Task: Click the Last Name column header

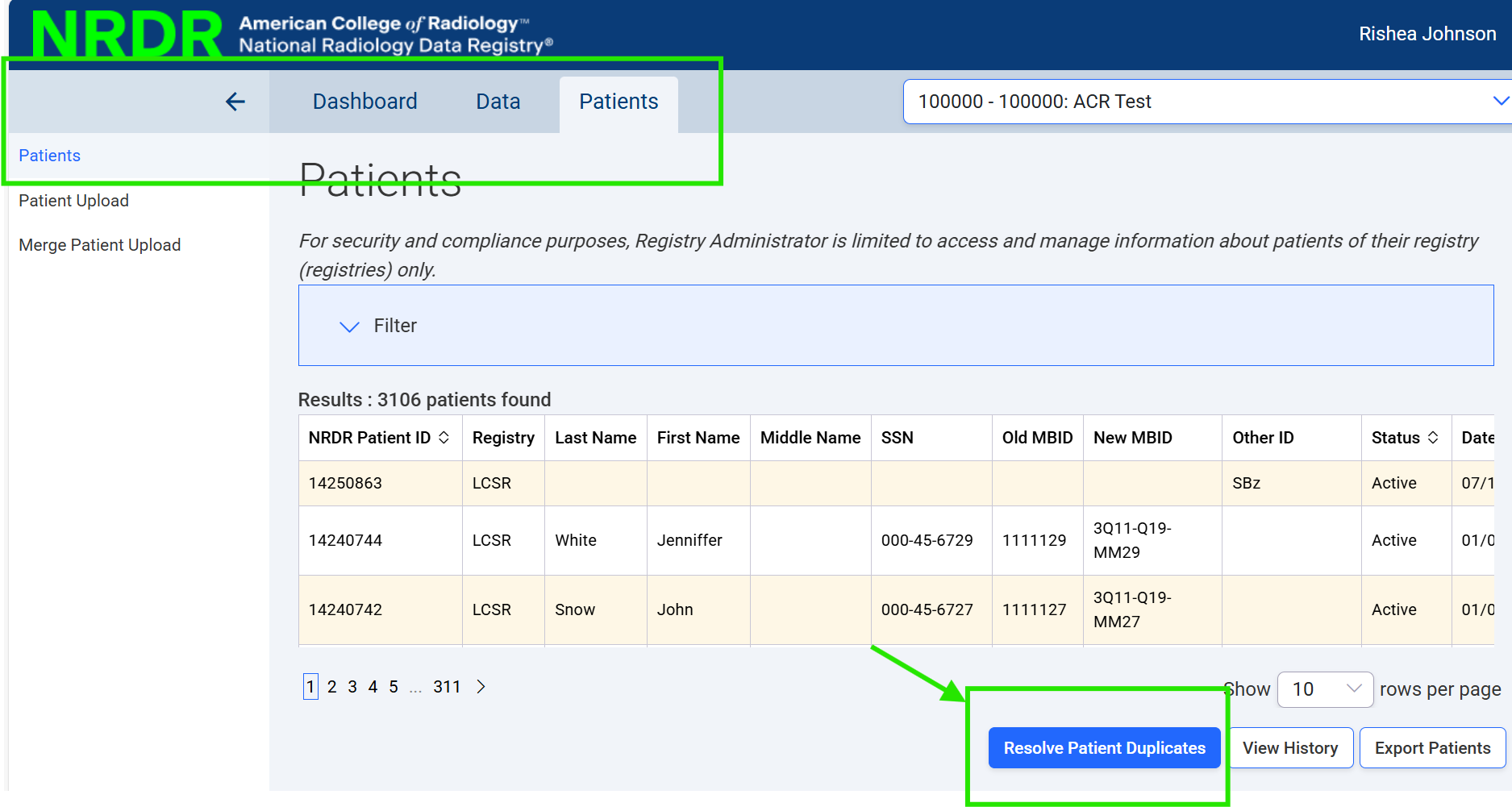Action: (x=596, y=438)
